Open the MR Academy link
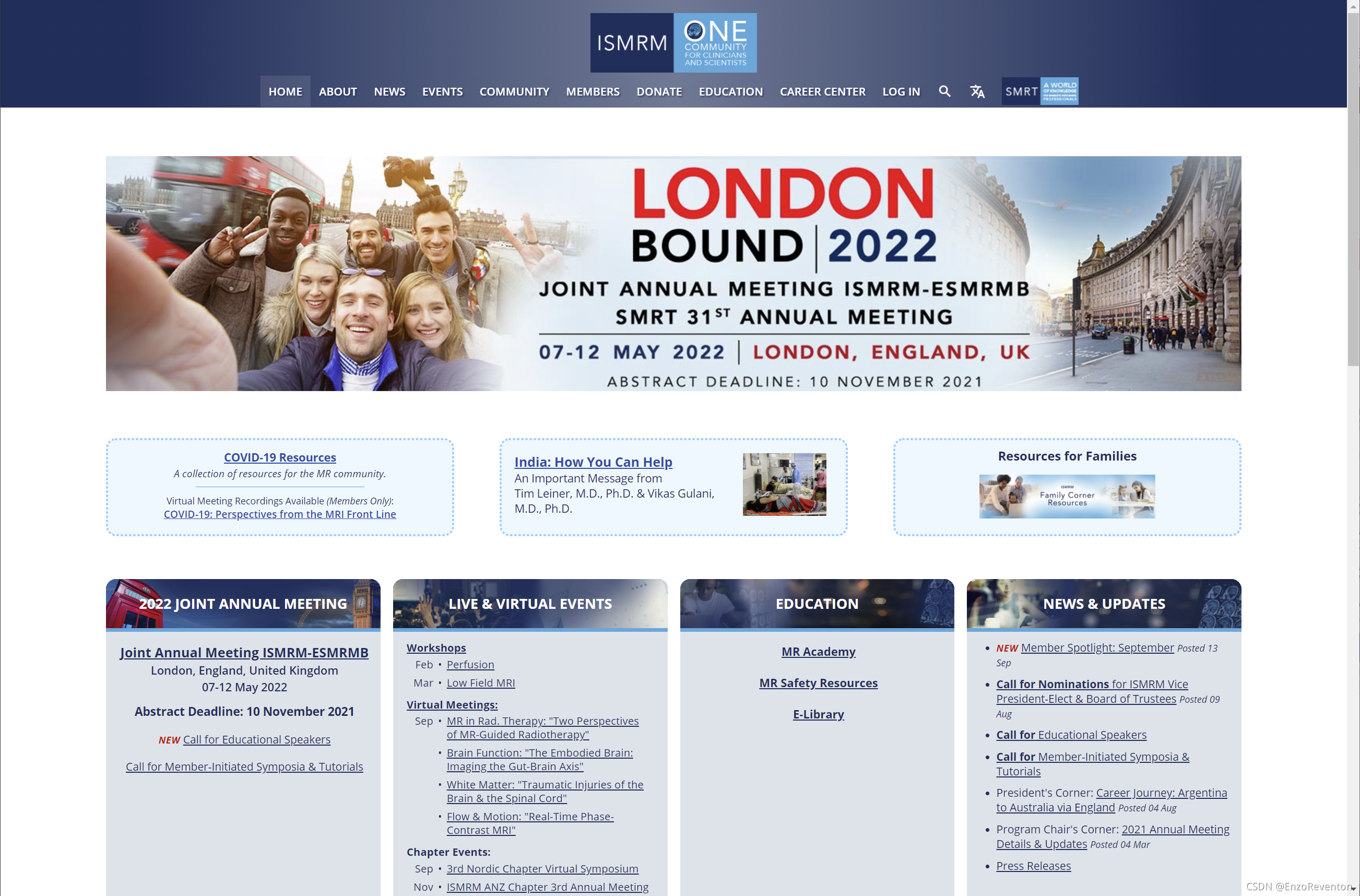This screenshot has width=1360, height=896. [818, 652]
